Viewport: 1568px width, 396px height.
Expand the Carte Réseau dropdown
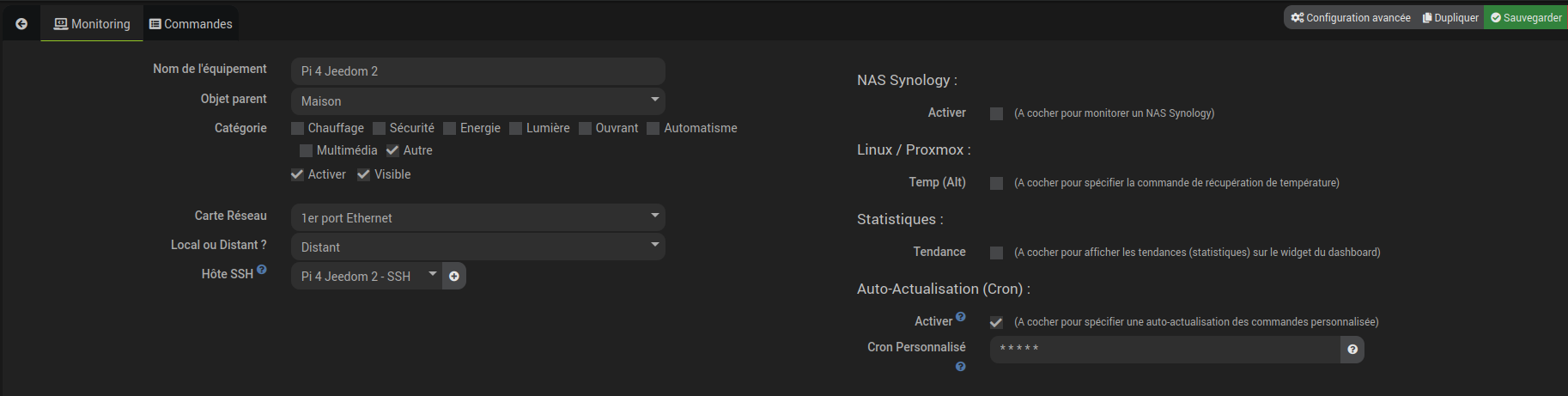pyautogui.click(x=478, y=217)
